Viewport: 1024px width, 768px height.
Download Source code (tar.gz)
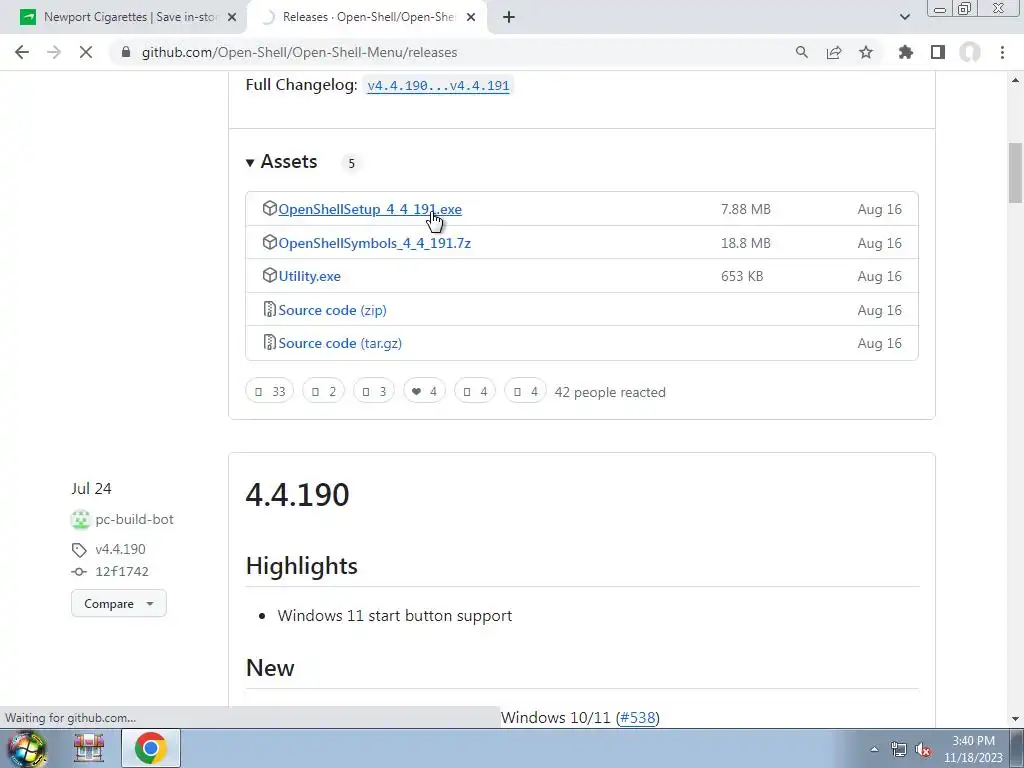340,344
